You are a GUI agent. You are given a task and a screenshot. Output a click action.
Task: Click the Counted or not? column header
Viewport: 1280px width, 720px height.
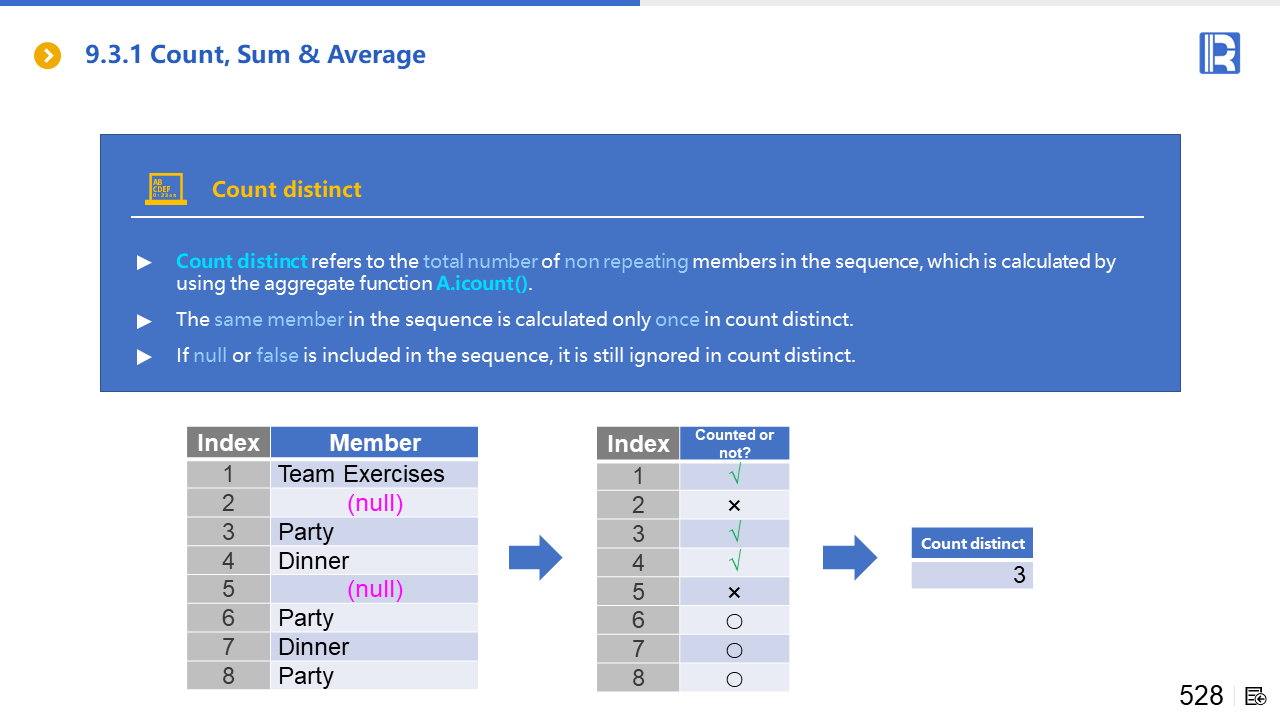coord(734,443)
